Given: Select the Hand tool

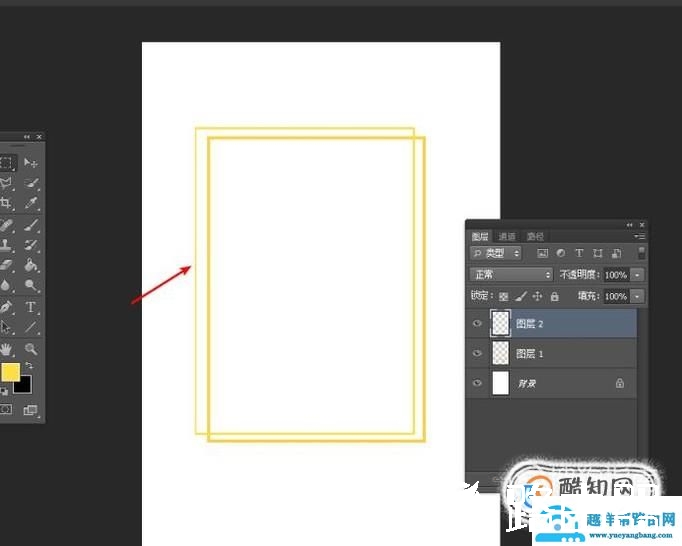Looking at the screenshot, I should click(6, 349).
